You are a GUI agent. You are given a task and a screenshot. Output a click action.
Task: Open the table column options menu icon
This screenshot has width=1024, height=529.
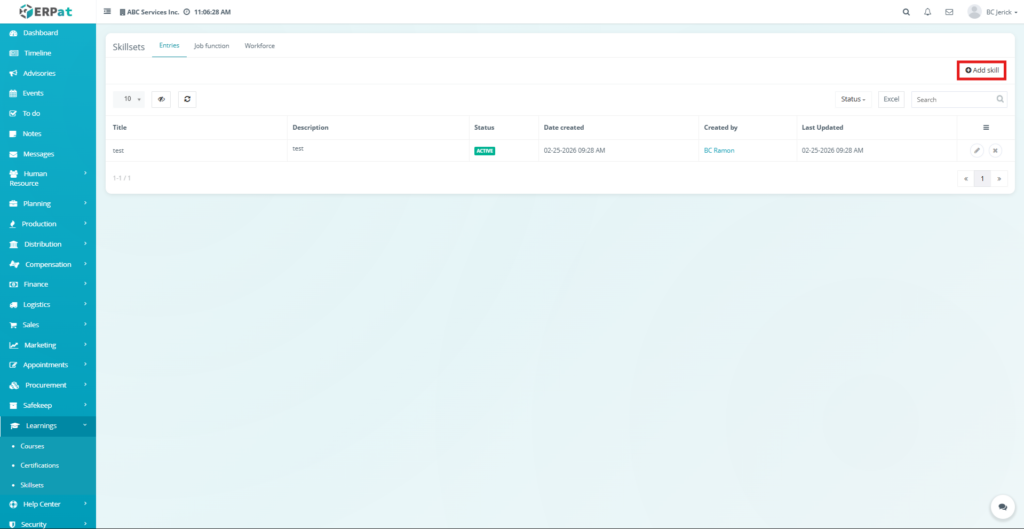pos(985,127)
